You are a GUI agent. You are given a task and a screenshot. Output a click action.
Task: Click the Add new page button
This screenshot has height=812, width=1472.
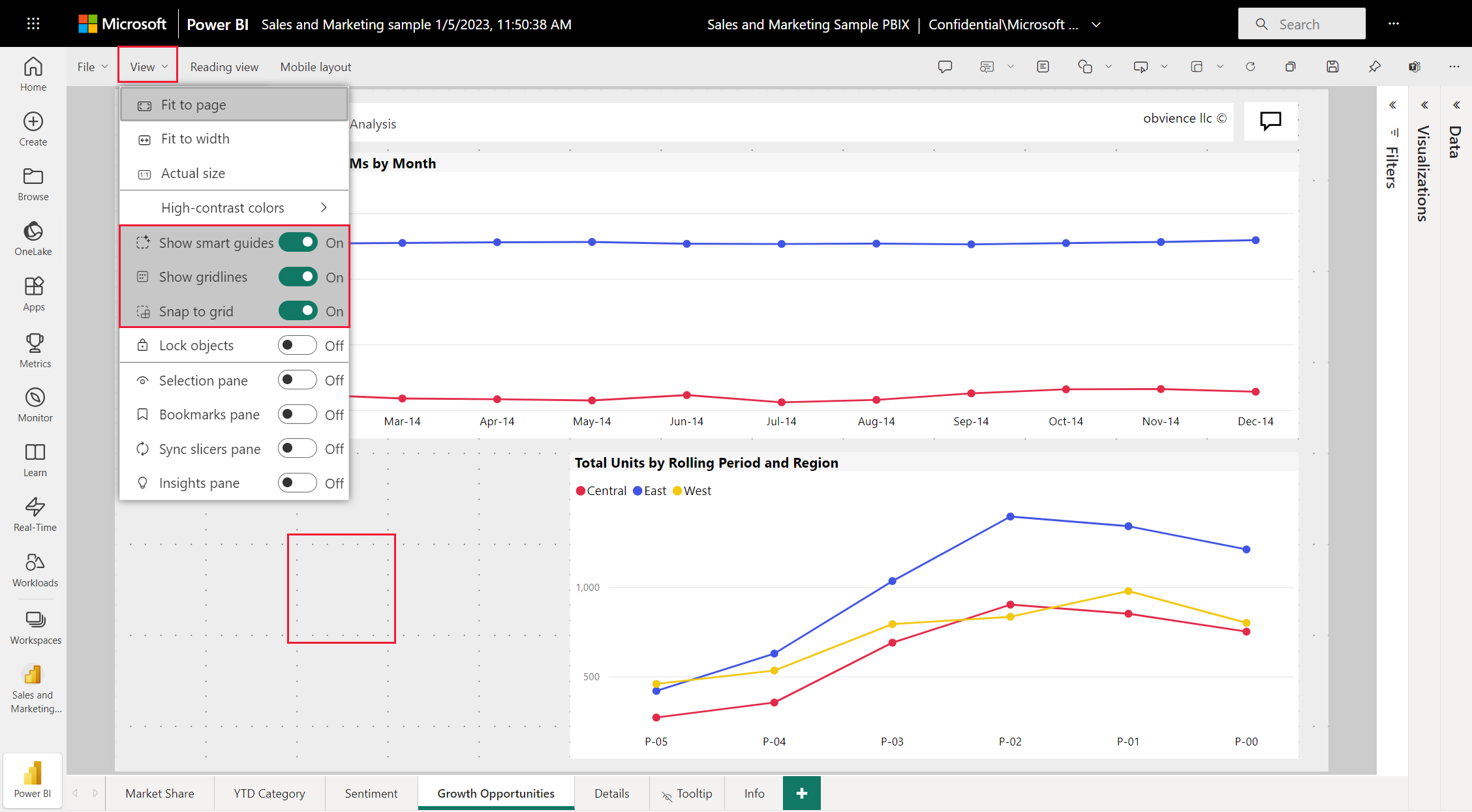pos(801,793)
